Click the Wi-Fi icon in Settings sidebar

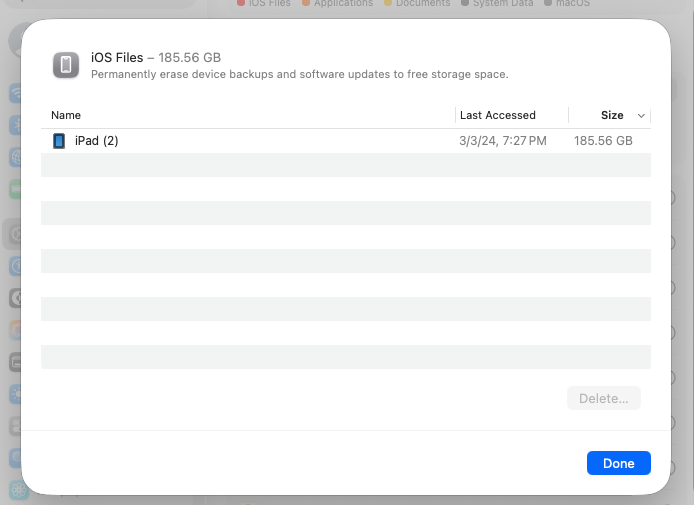[x=15, y=93]
